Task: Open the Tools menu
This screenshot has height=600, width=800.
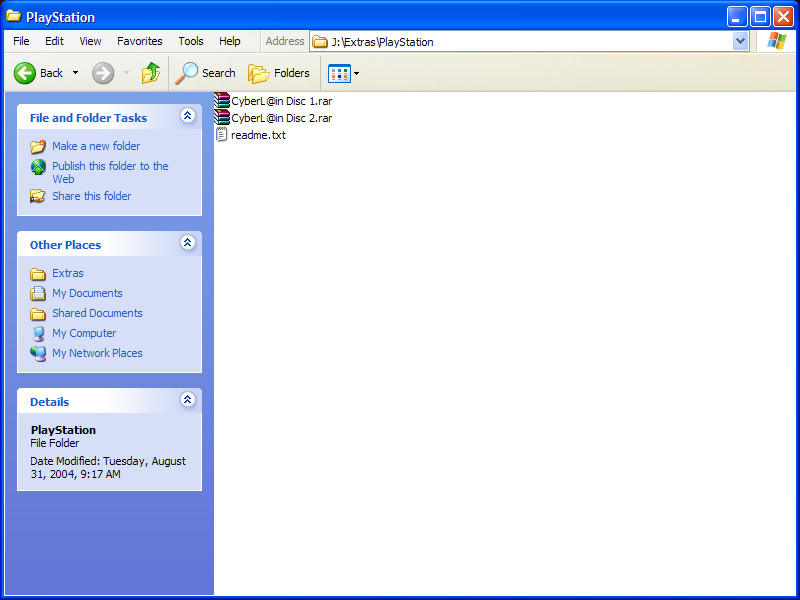Action: (191, 41)
